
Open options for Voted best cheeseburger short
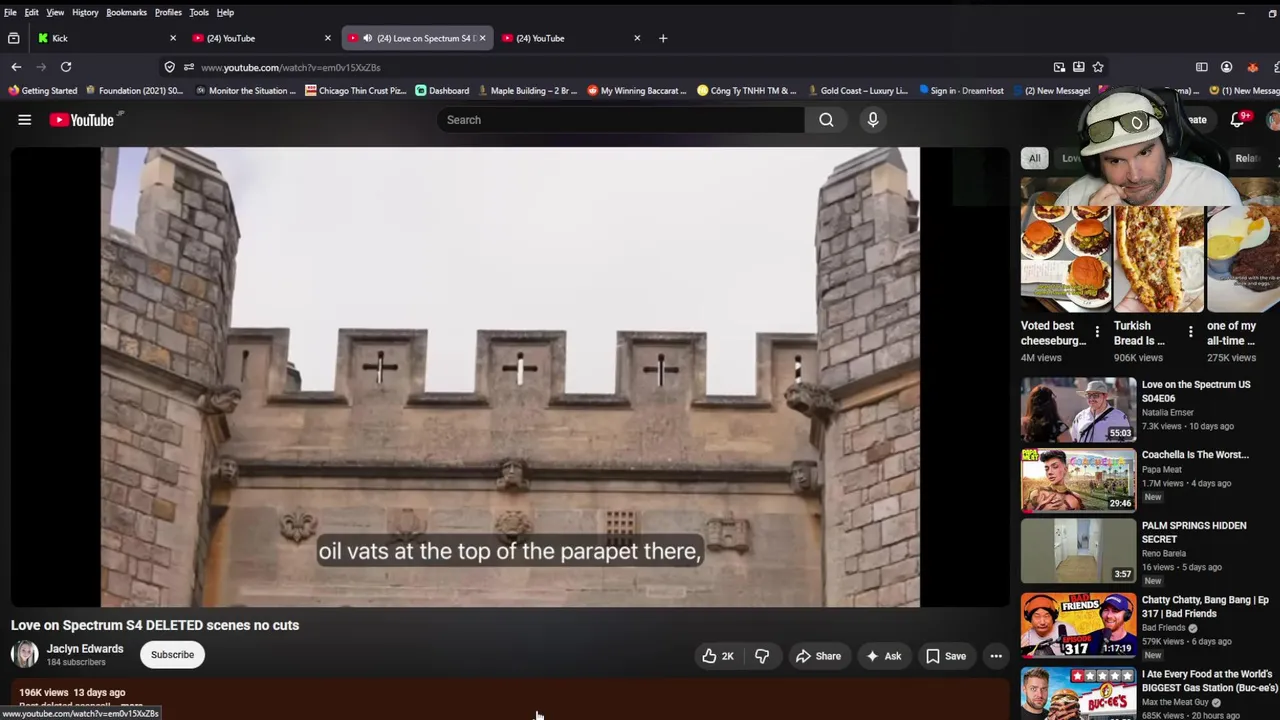1097,332
